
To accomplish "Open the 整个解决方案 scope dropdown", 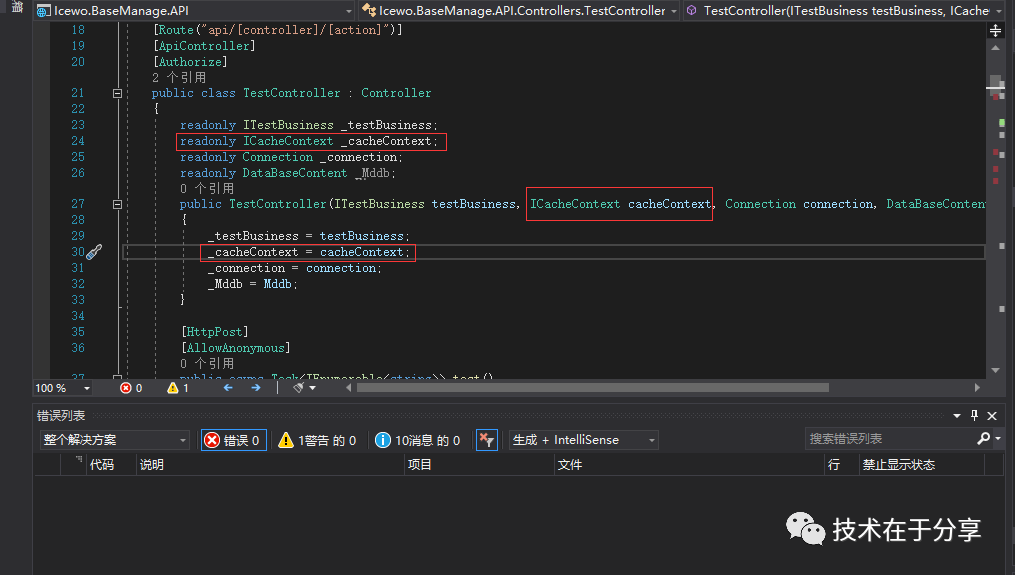I will (x=115, y=440).
